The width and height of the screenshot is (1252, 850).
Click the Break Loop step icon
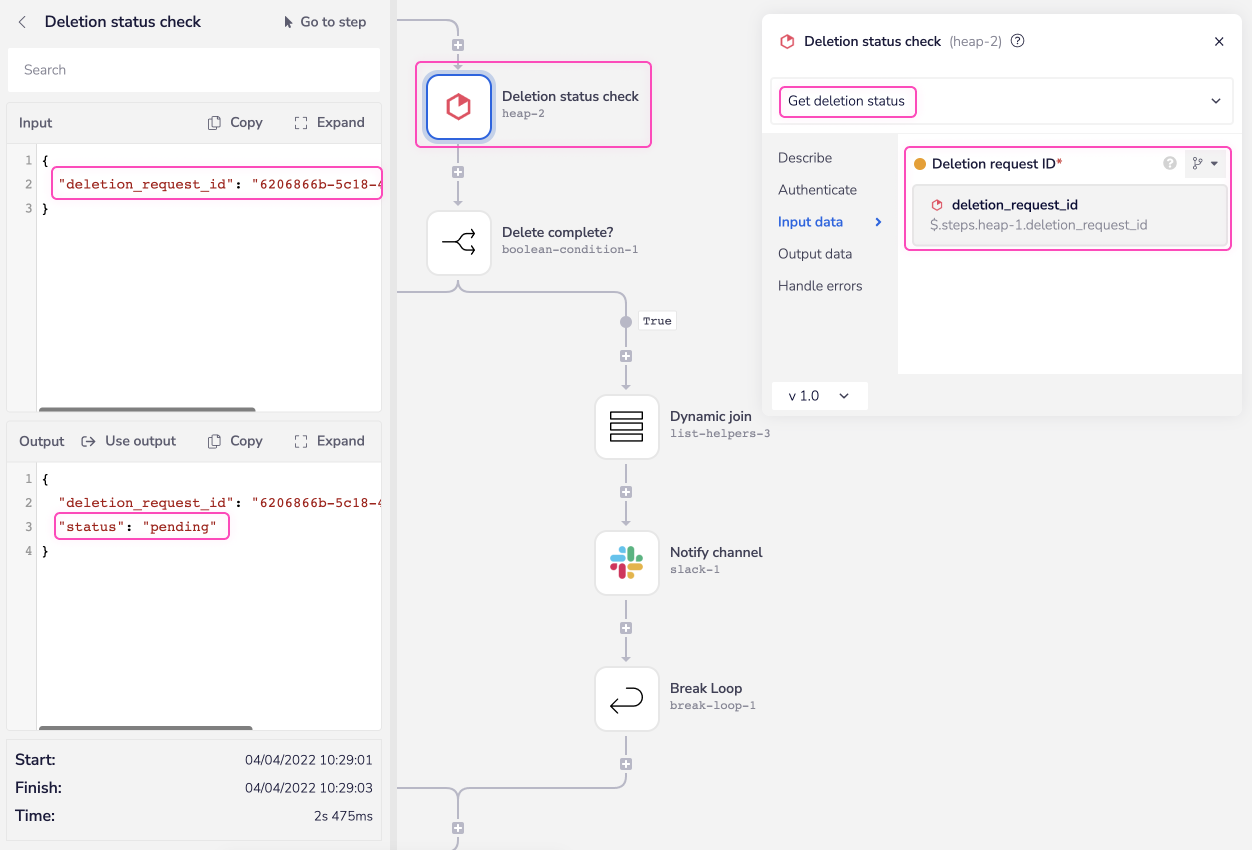(627, 698)
